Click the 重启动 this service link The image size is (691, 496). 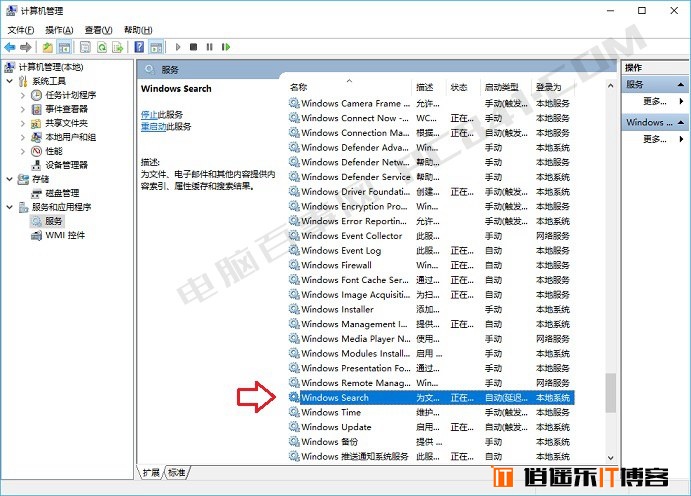(153, 126)
